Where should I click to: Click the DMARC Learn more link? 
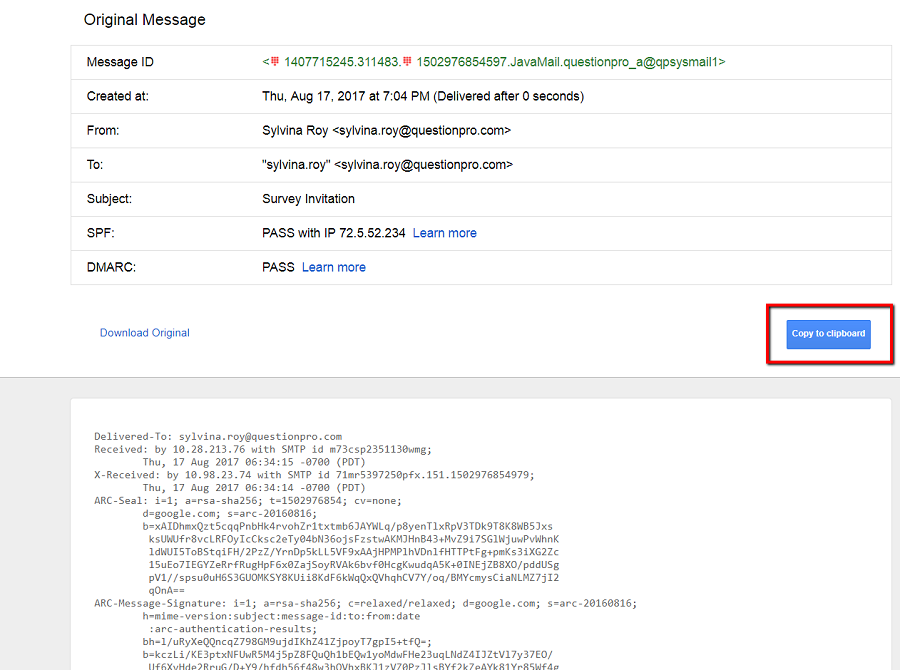pyautogui.click(x=334, y=266)
